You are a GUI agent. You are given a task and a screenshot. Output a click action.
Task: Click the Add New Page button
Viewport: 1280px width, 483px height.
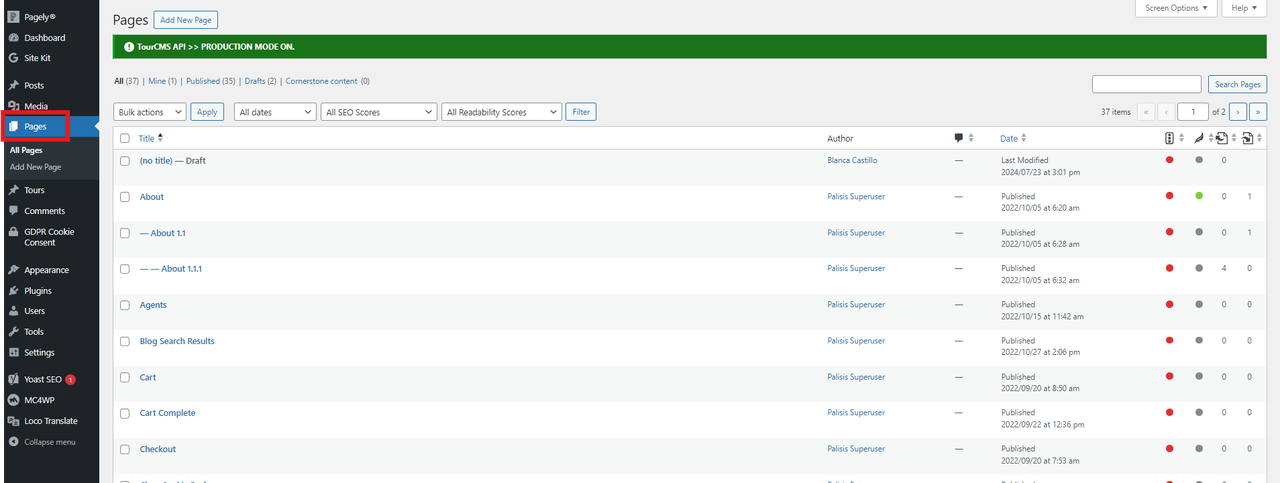(186, 20)
